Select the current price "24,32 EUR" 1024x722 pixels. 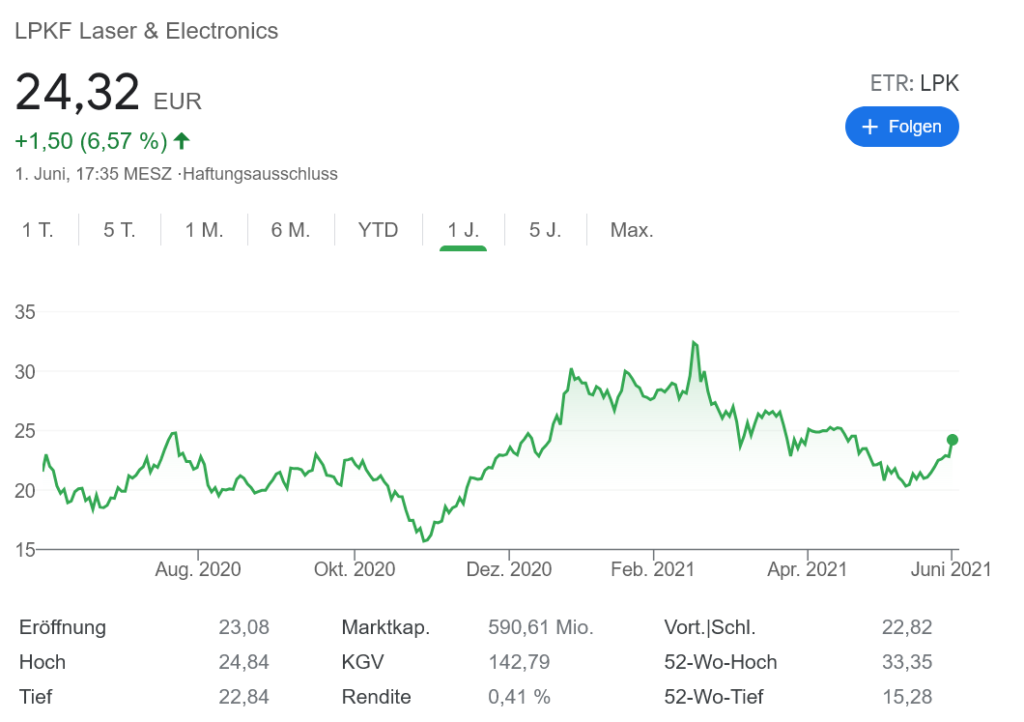[107, 92]
